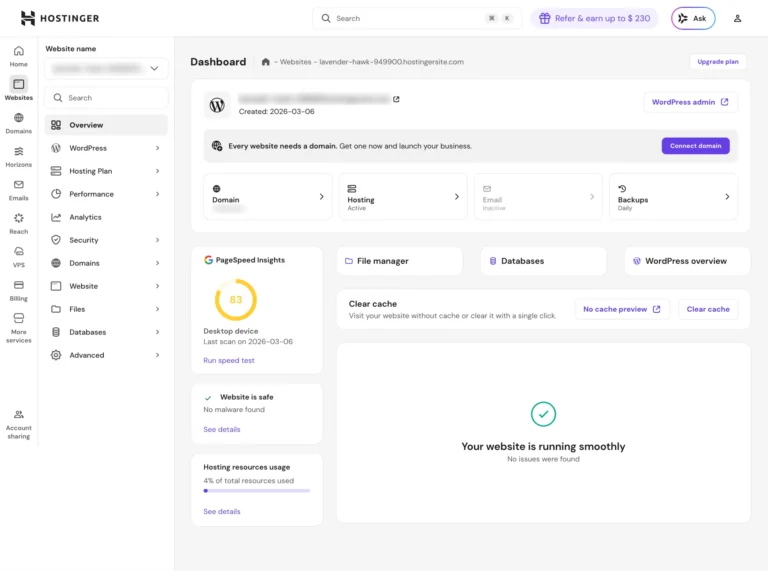Click the gift icon in refer banner
Image resolution: width=768 pixels, height=571 pixels.
tap(545, 19)
